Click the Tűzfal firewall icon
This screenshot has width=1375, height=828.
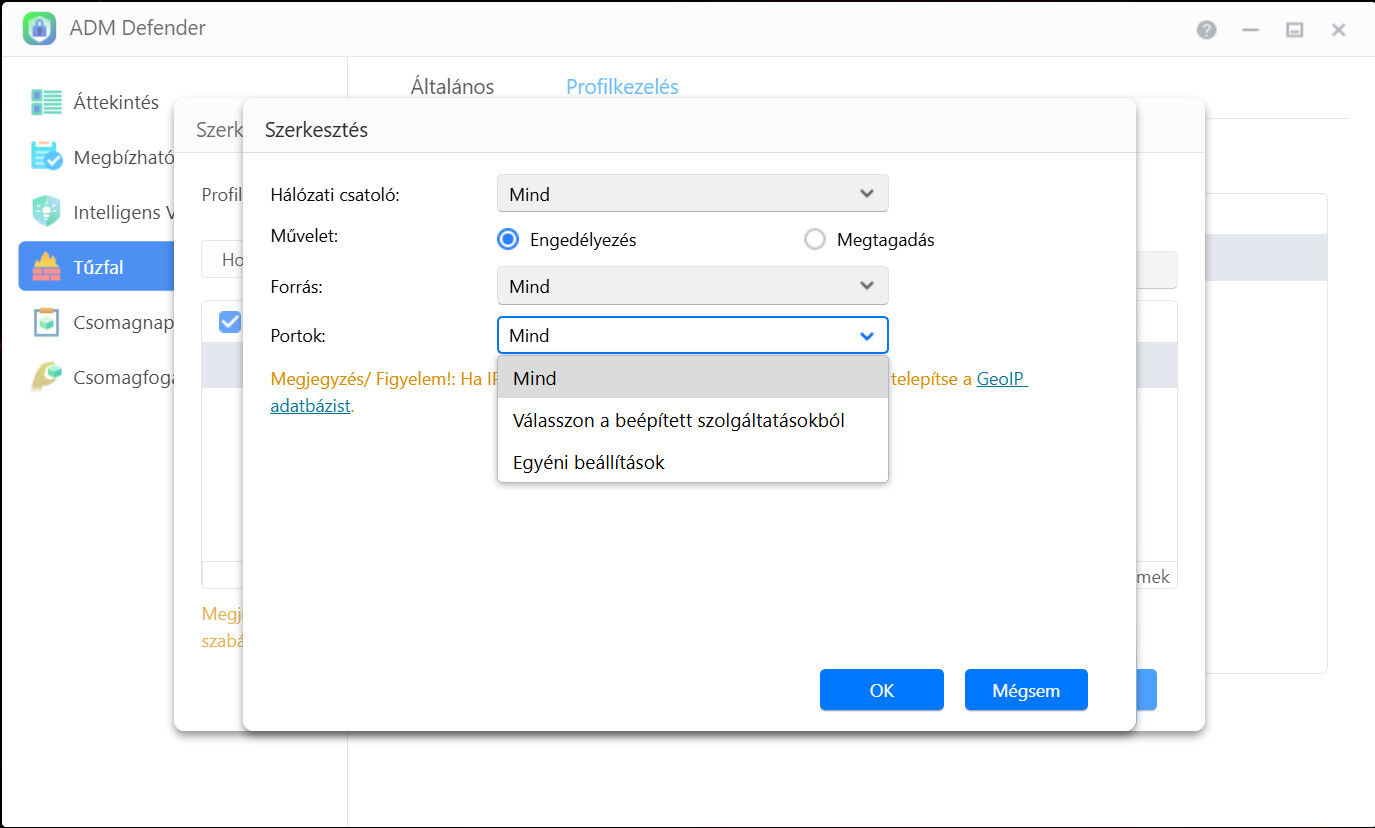pyautogui.click(x=46, y=267)
